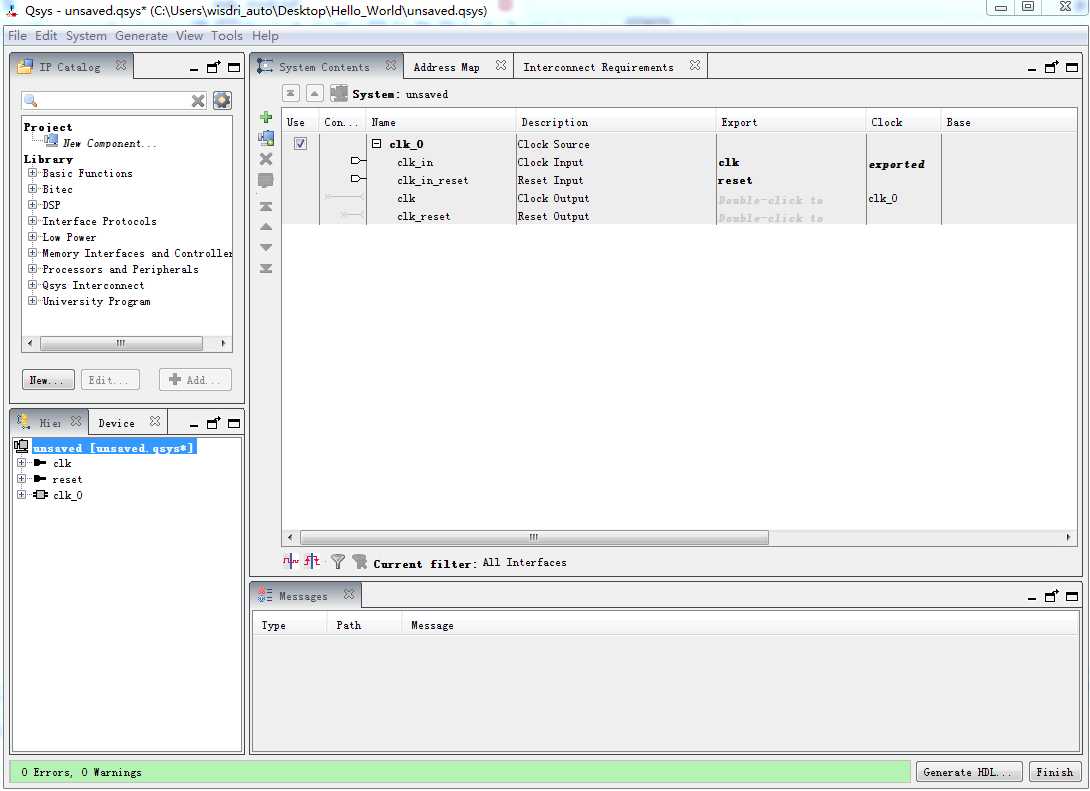Viewport: 1090px width, 791px height.
Task: Close the Device tab
Action: click(x=155, y=421)
